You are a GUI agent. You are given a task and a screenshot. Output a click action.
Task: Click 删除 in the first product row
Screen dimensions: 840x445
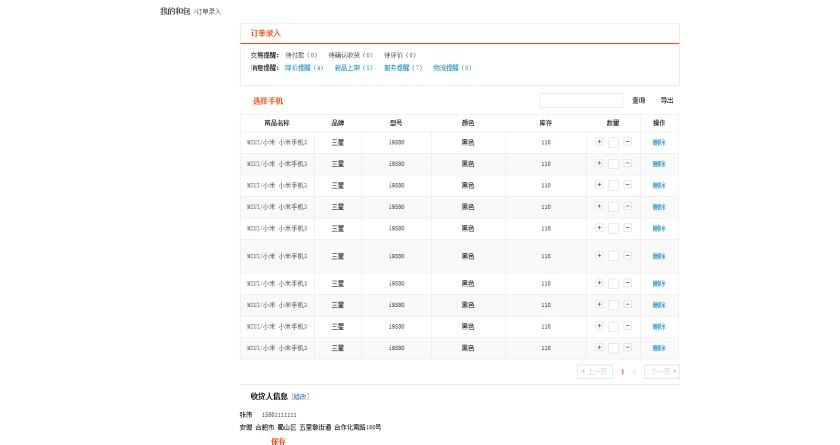point(659,142)
